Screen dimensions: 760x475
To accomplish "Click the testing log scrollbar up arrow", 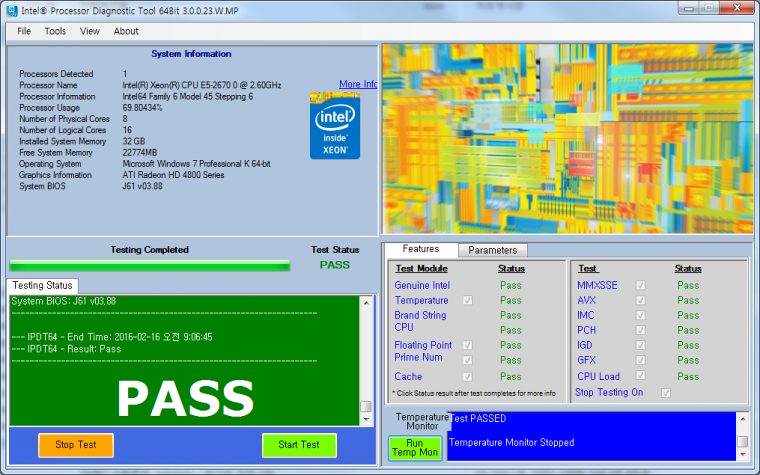I will click(366, 303).
